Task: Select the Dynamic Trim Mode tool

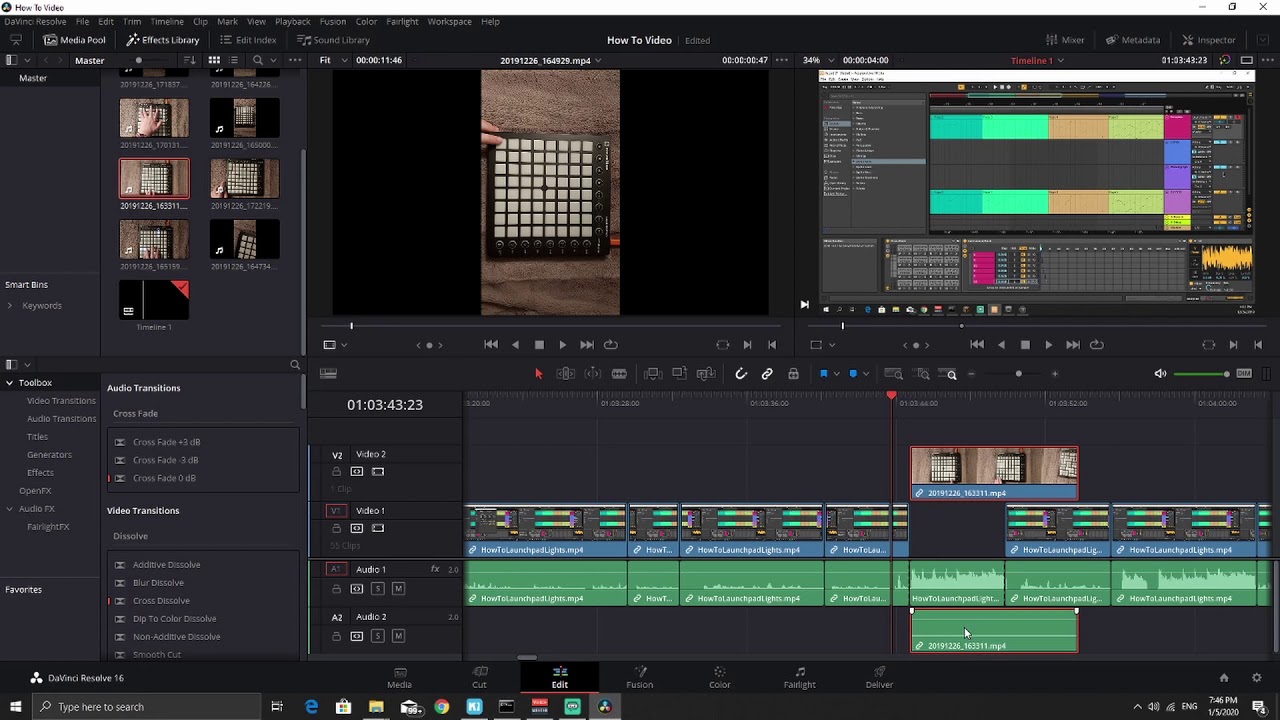Action: tap(593, 374)
